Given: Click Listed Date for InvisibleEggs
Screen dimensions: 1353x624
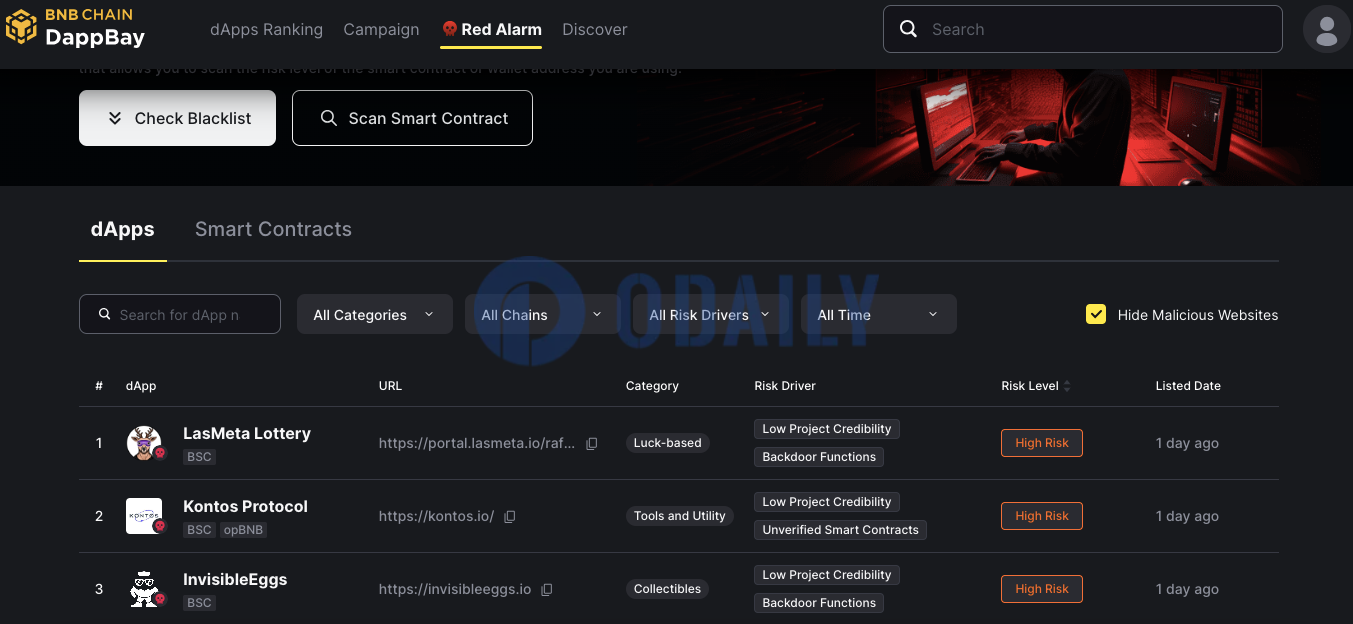Looking at the screenshot, I should point(1187,589).
